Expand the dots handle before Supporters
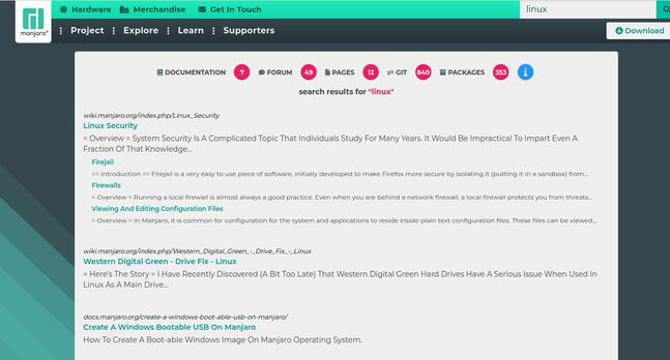The width and height of the screenshot is (670, 360). (214, 31)
